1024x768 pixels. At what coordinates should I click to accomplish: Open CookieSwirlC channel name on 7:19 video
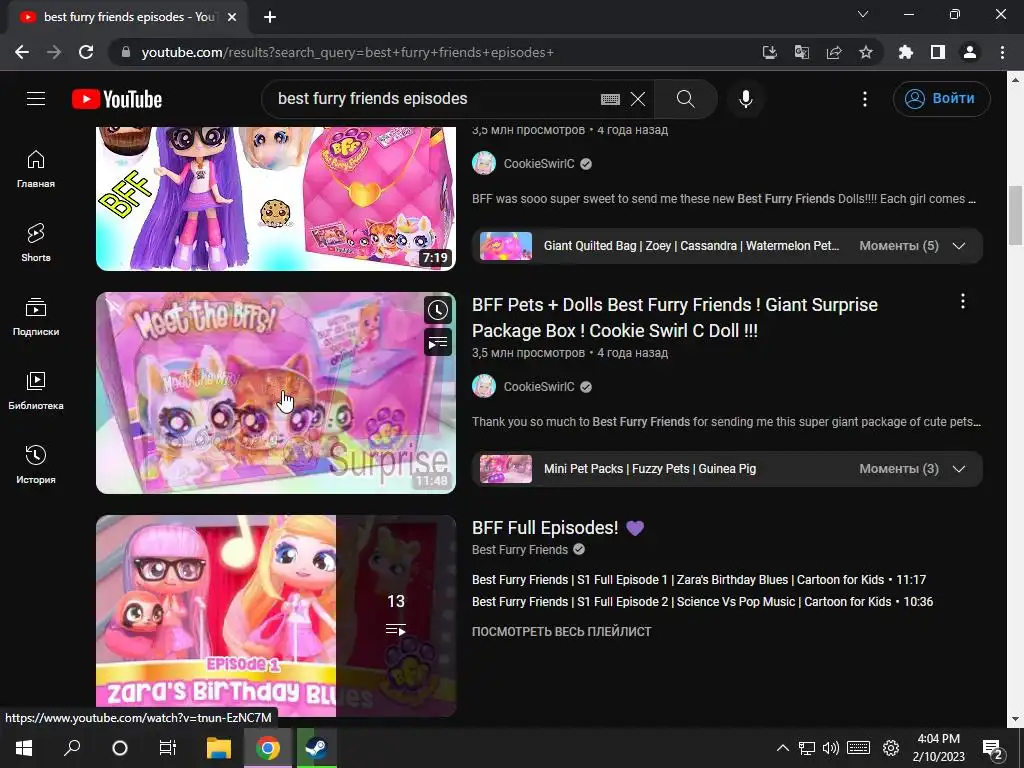click(x=539, y=164)
